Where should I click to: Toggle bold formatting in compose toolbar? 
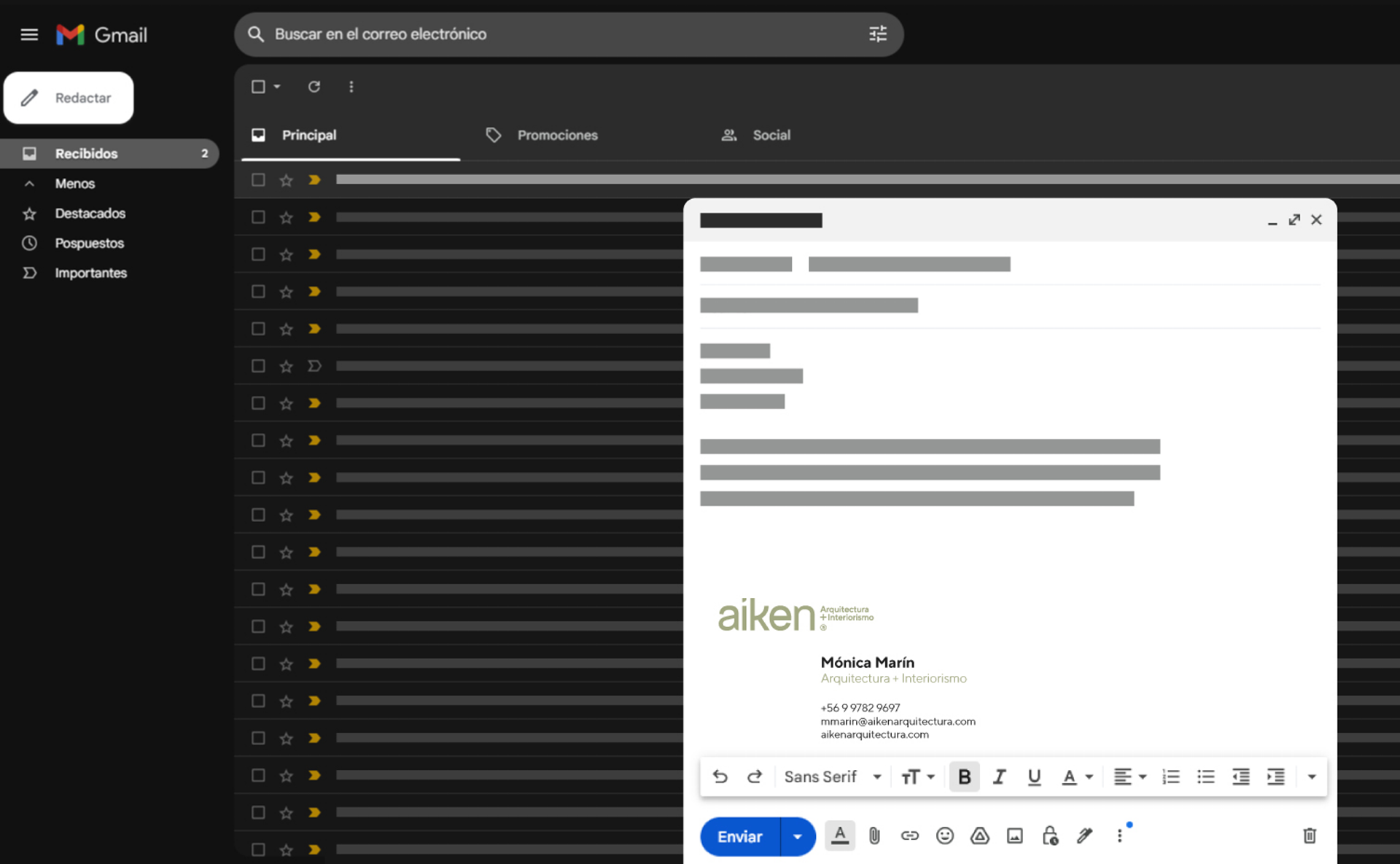point(964,777)
